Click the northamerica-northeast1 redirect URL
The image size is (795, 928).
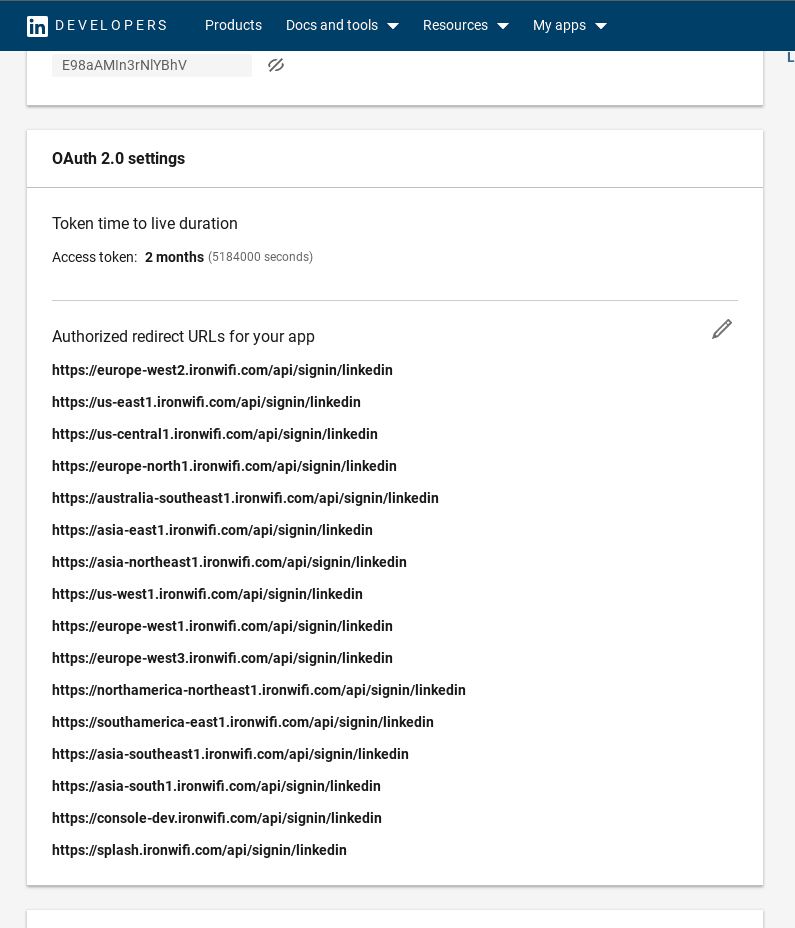259,690
